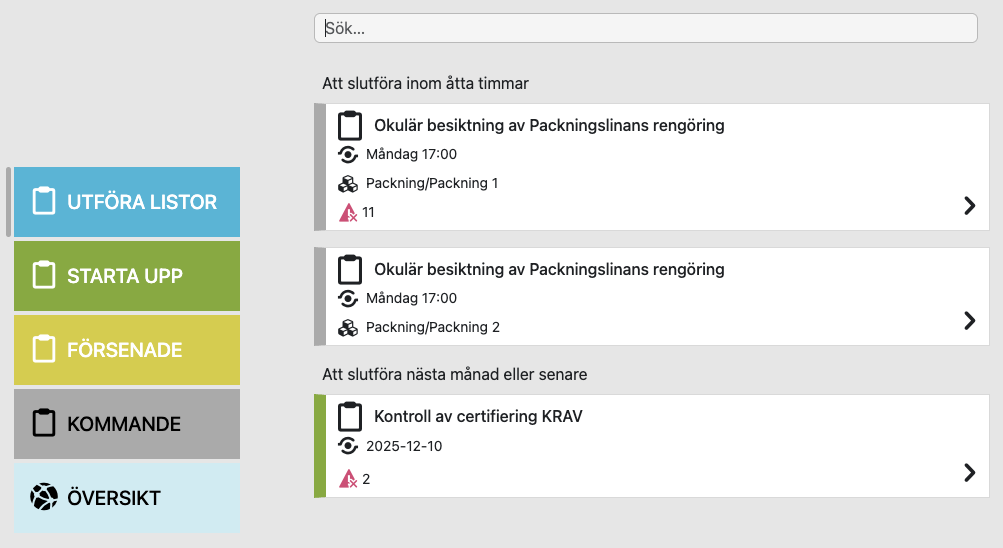1003x548 pixels.
Task: Go to the Kommande view
Action: [x=124, y=424]
